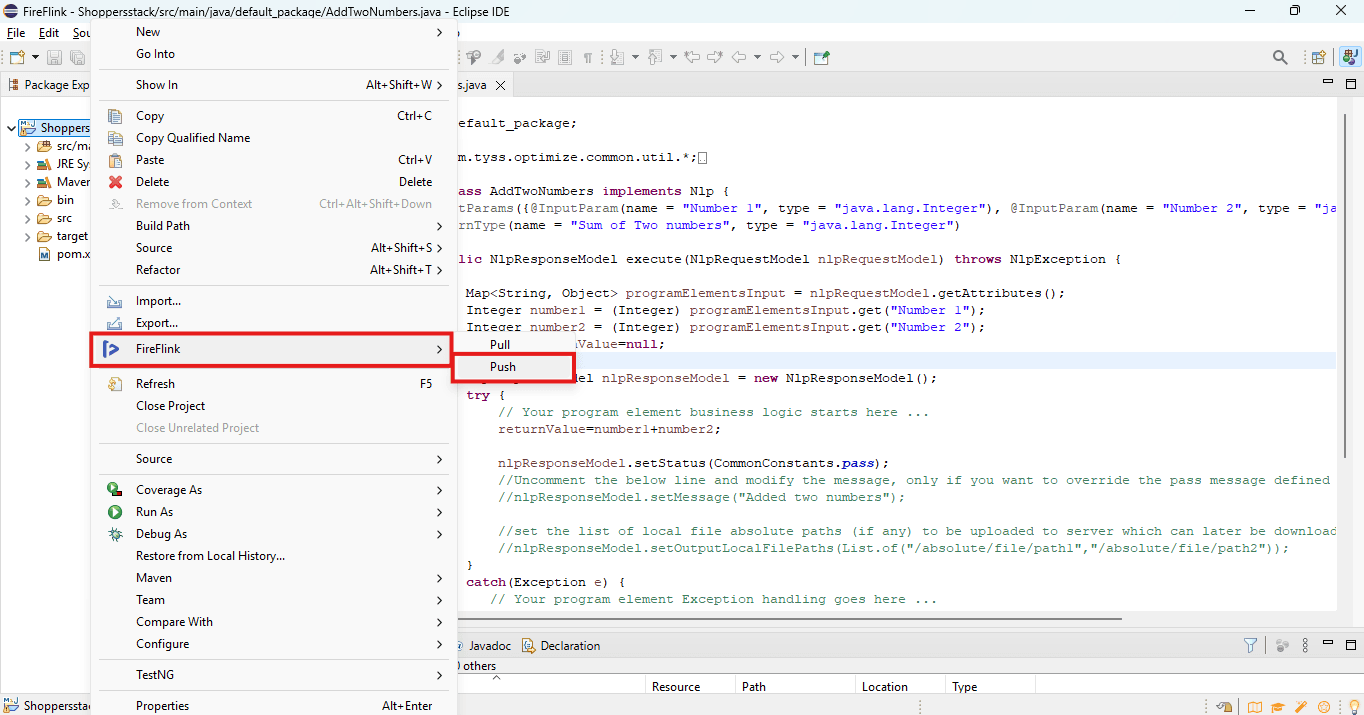Select Copy Qualified Name menu entry
This screenshot has height=715, width=1364.
click(271, 138)
